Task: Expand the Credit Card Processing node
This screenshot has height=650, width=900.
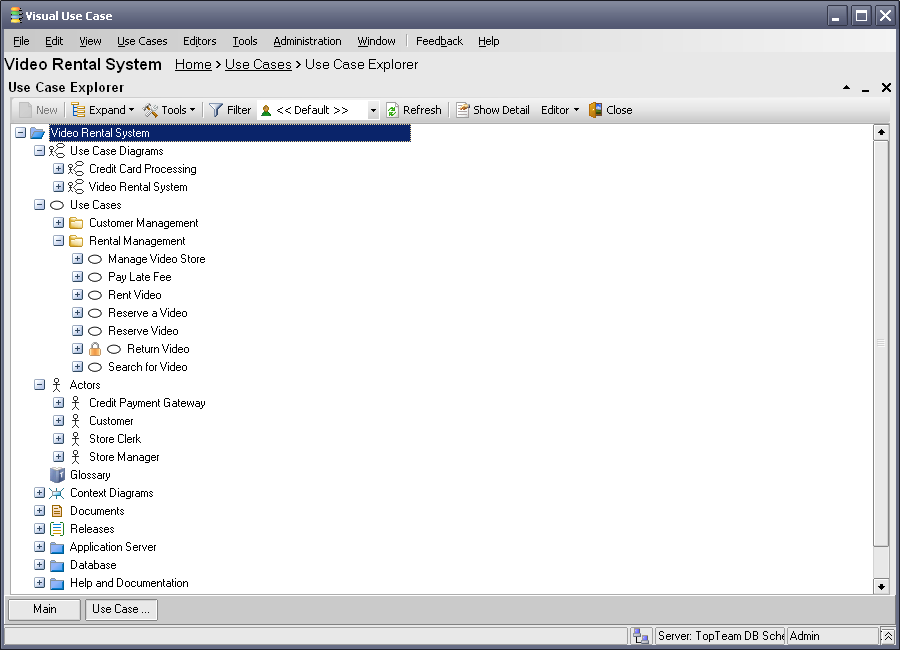Action: pos(59,168)
